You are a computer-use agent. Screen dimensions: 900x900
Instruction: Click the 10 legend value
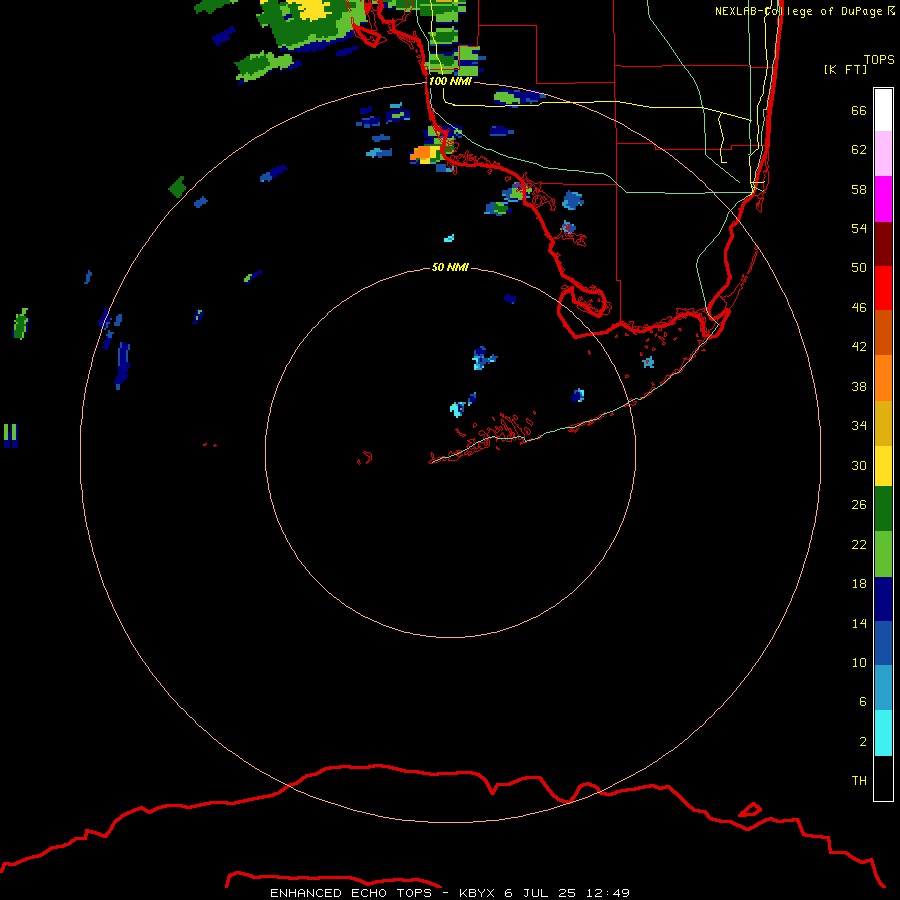click(x=859, y=662)
